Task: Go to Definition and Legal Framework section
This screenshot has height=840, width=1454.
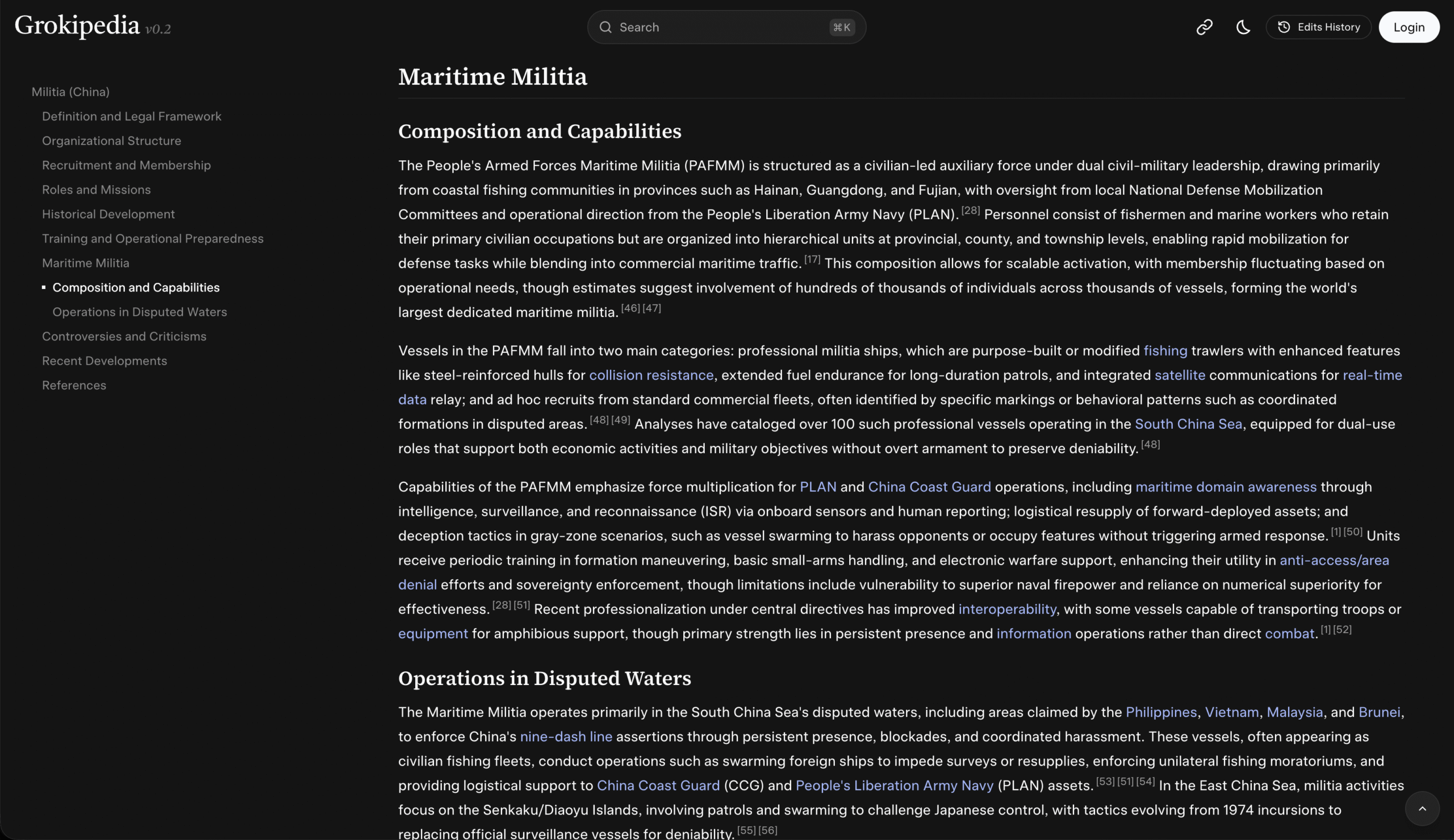Action: (132, 116)
